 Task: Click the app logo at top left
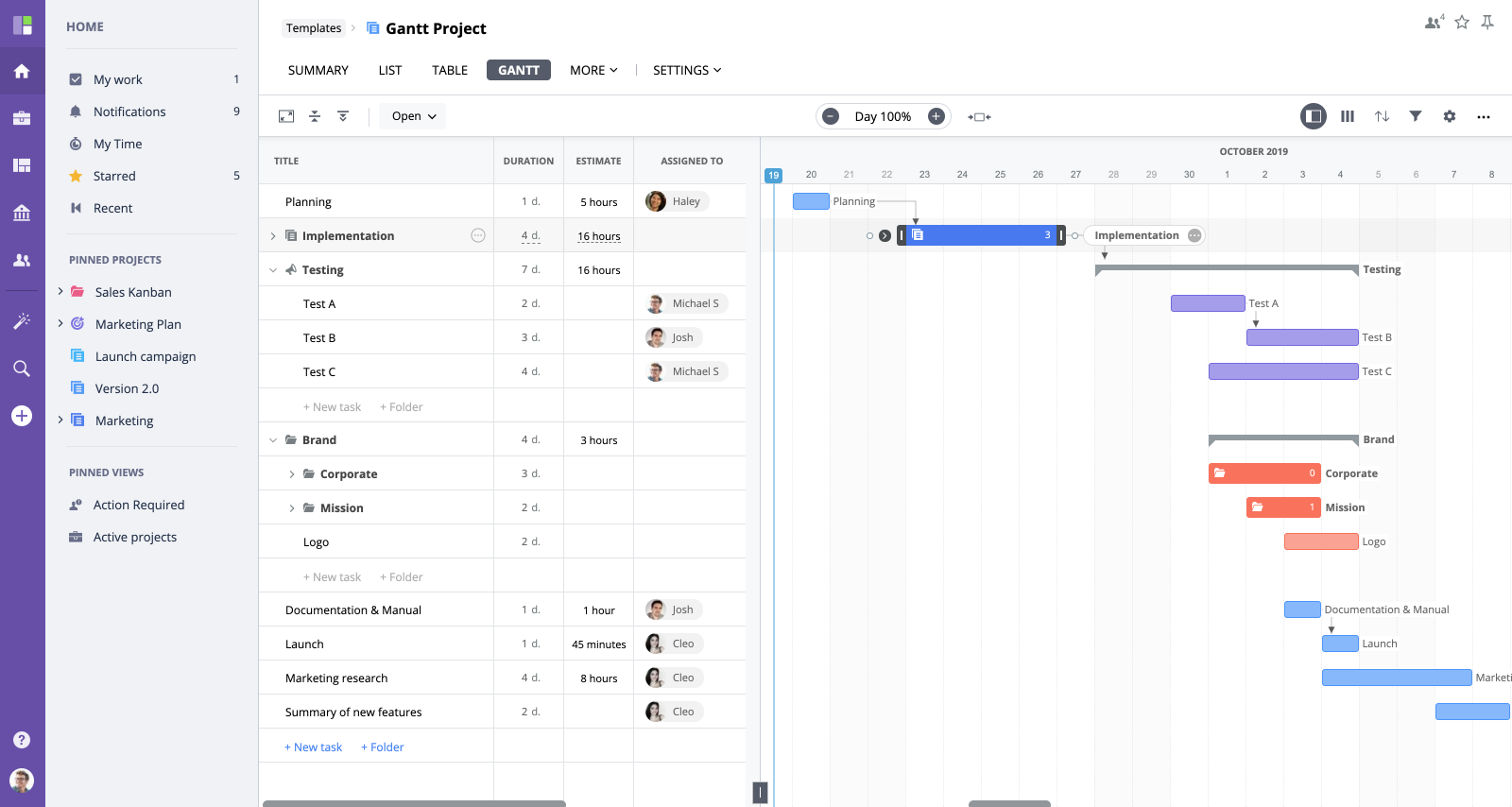pyautogui.click(x=23, y=25)
